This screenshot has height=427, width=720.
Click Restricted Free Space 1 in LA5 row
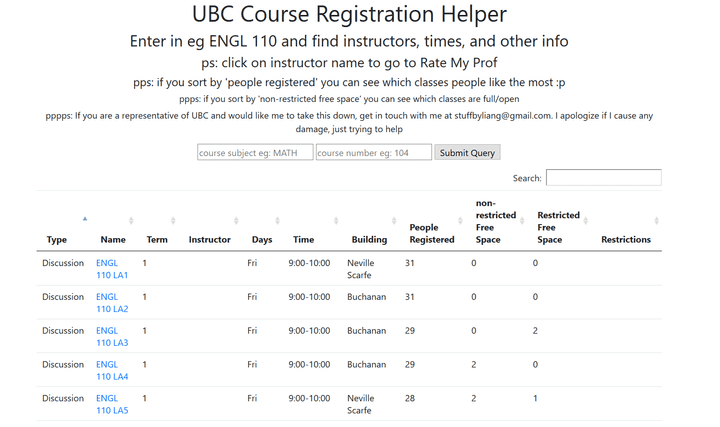tap(535, 398)
